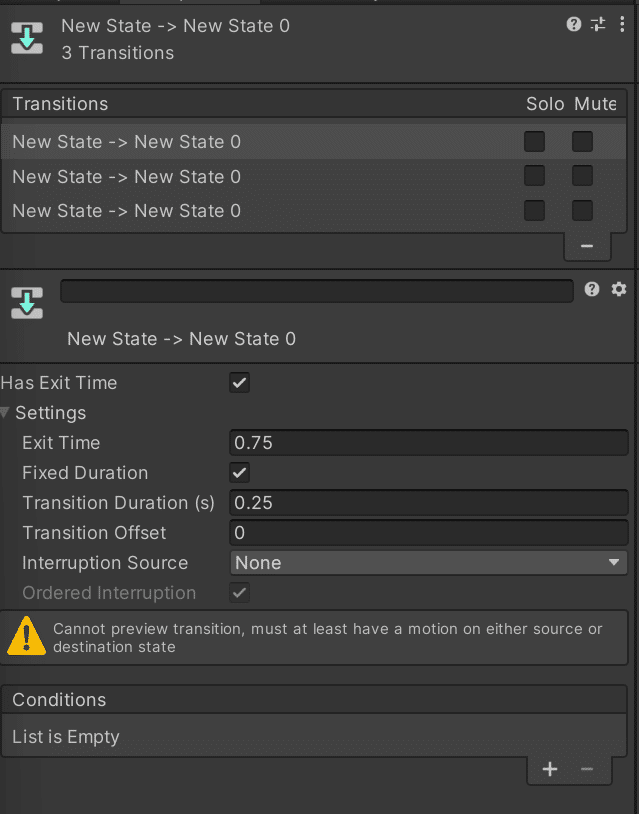This screenshot has width=639, height=814.
Task: Click the transition arrow icon in the header
Action: click(x=26, y=36)
